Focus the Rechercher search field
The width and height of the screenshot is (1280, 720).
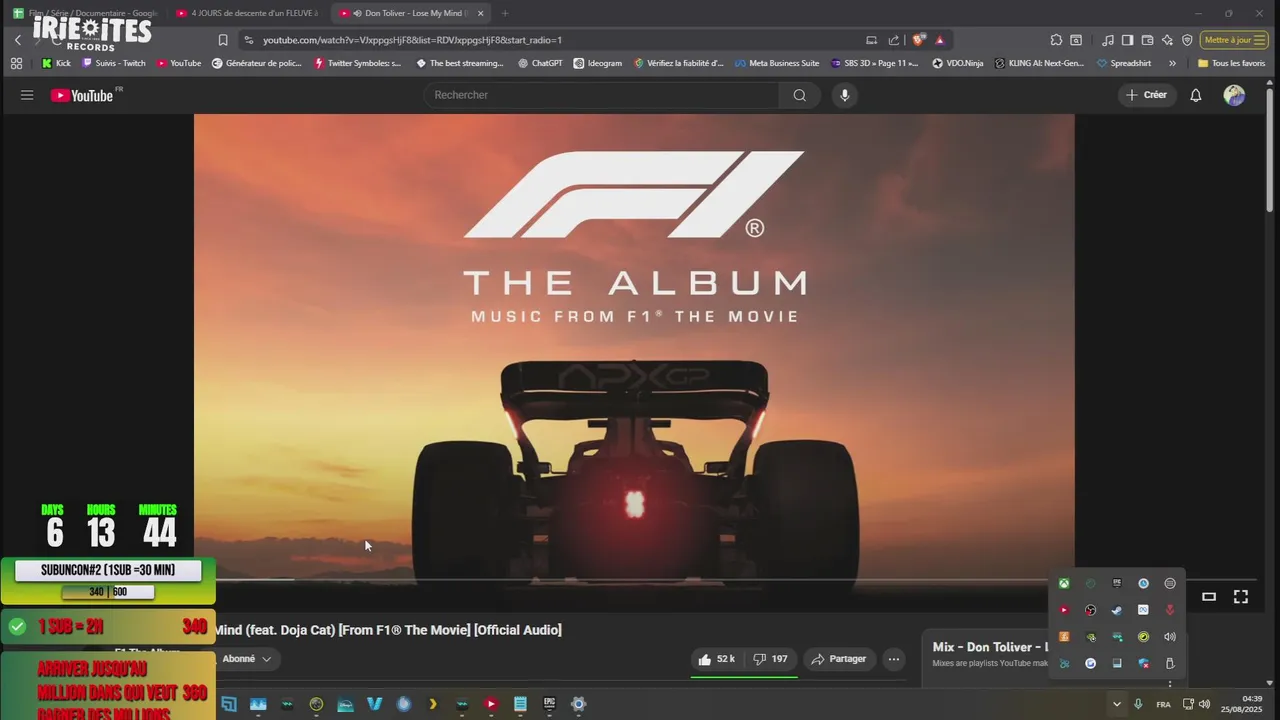click(x=601, y=95)
